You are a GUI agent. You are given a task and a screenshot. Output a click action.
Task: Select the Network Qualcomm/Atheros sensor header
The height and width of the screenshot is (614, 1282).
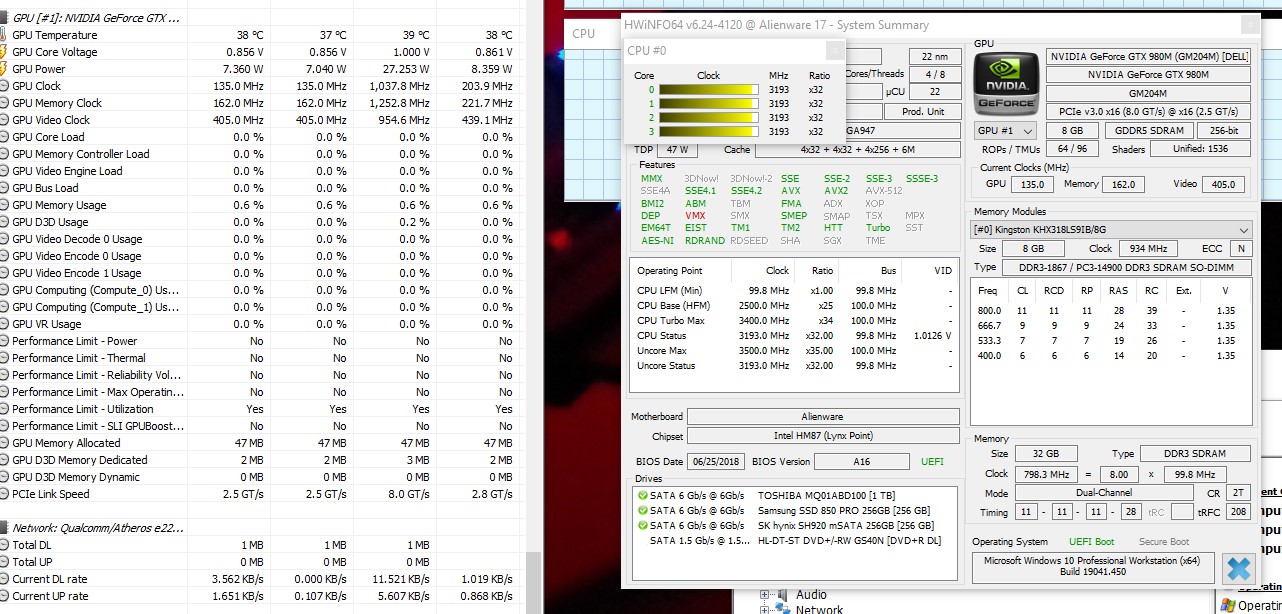98,527
